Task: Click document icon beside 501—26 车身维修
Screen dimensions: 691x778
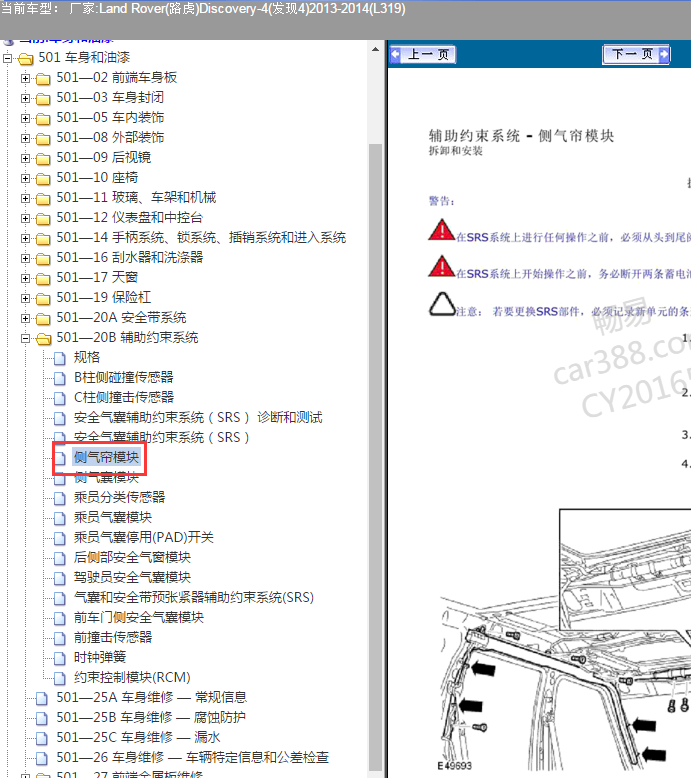Action: [x=42, y=758]
